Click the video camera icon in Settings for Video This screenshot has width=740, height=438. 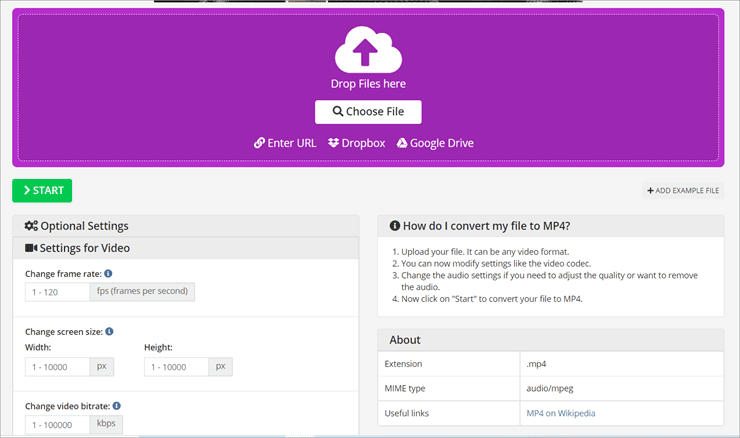click(31, 248)
